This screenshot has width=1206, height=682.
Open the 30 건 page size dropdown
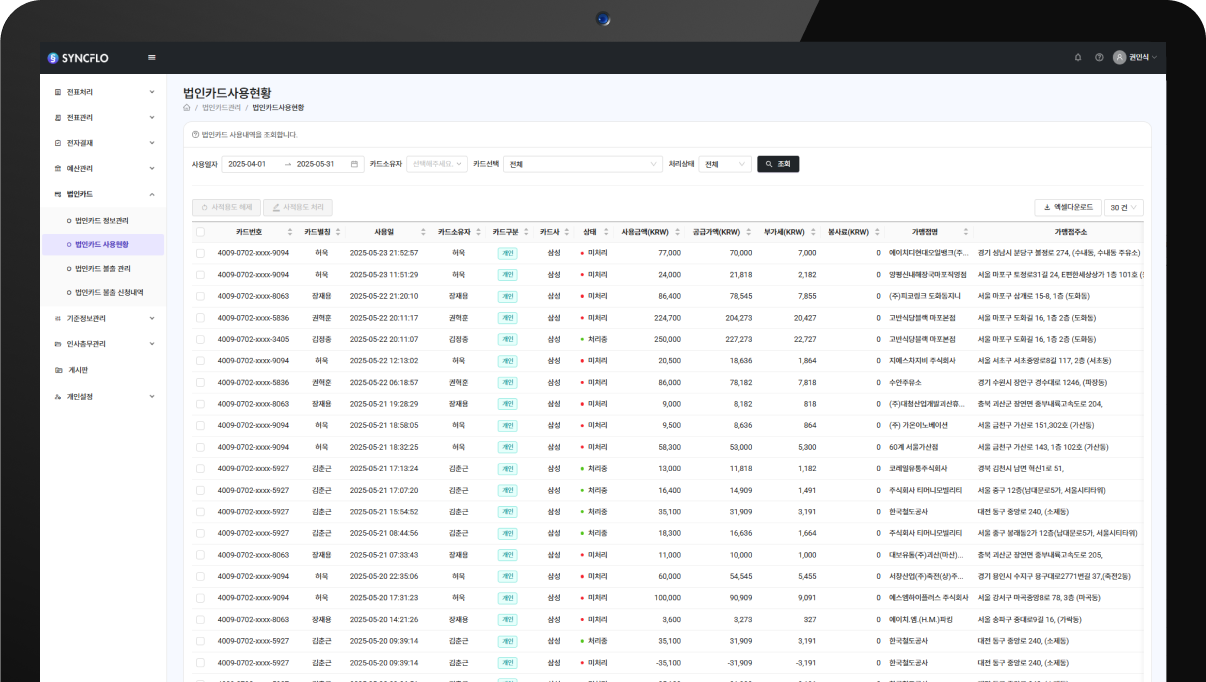click(x=1123, y=207)
